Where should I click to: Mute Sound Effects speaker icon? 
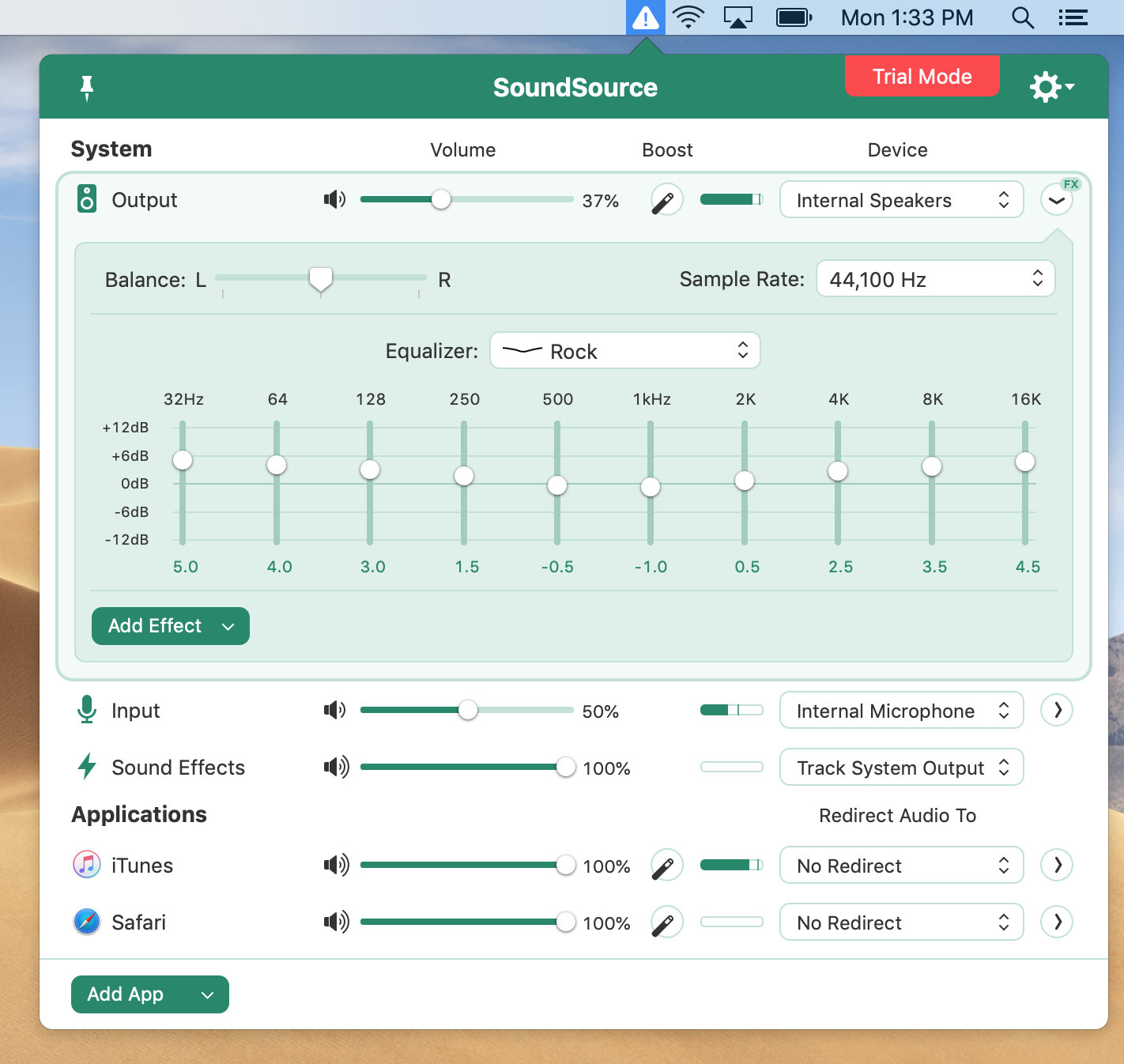(x=336, y=767)
